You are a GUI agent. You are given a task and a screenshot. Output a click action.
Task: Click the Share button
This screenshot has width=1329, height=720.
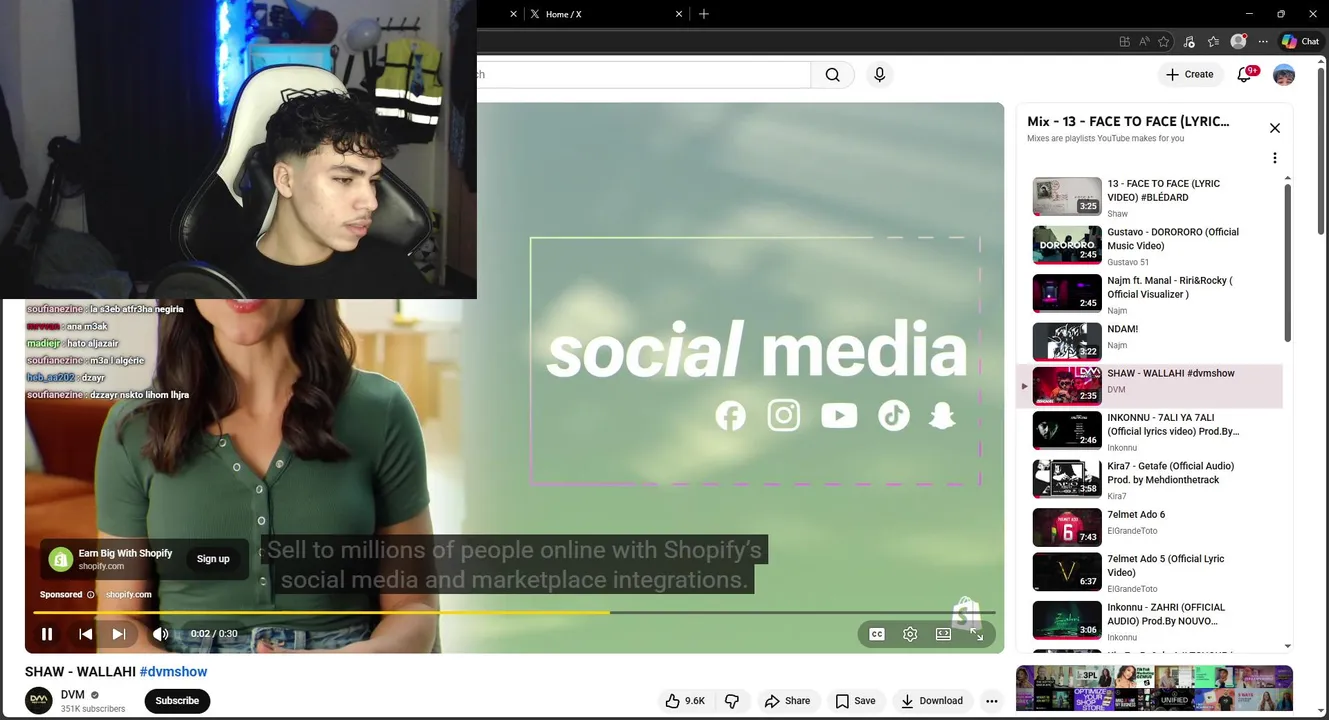(x=787, y=701)
